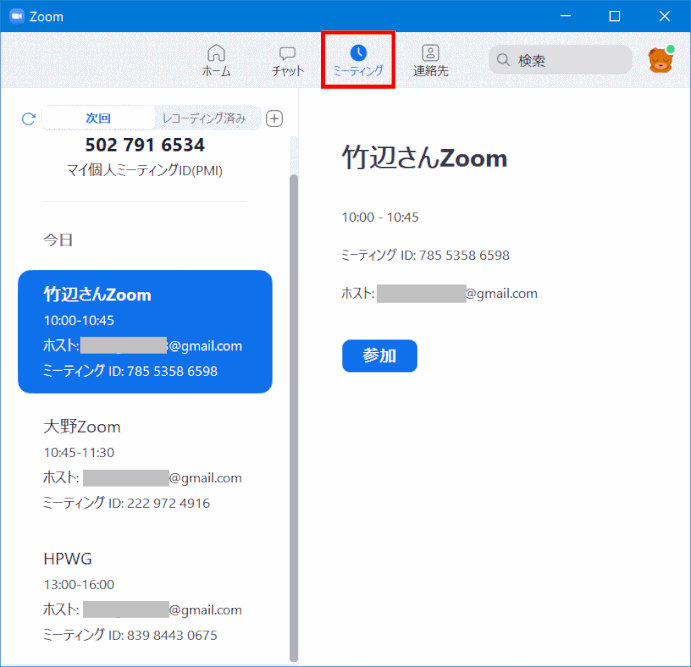Viewport: 691px width, 667px height.
Task: Refresh the meeting list
Action: [x=29, y=119]
